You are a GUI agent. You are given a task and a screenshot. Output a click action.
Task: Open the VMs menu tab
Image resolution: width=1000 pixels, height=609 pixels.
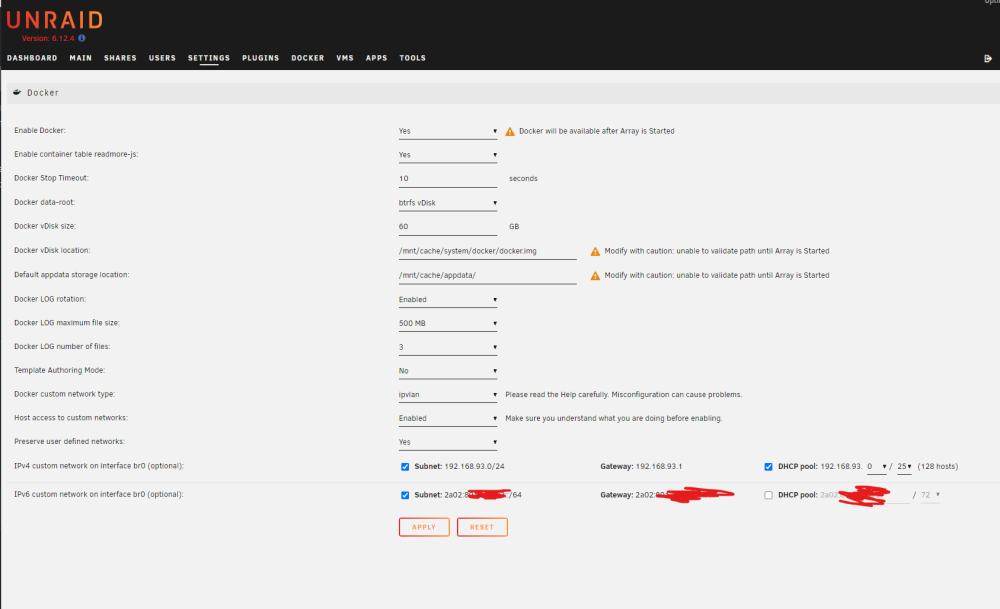[x=344, y=58]
